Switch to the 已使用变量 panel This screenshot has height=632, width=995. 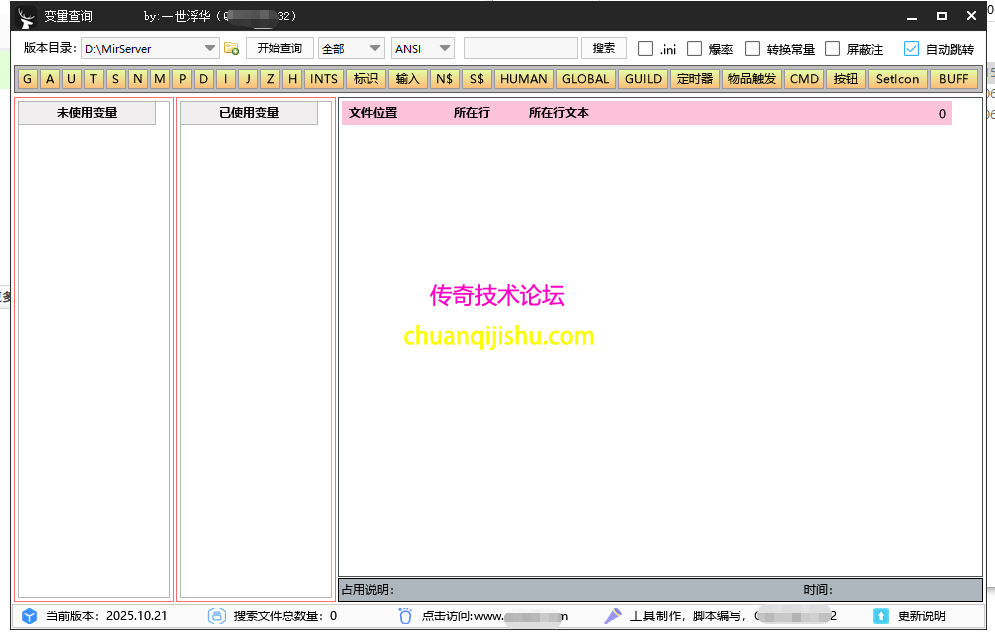click(248, 113)
